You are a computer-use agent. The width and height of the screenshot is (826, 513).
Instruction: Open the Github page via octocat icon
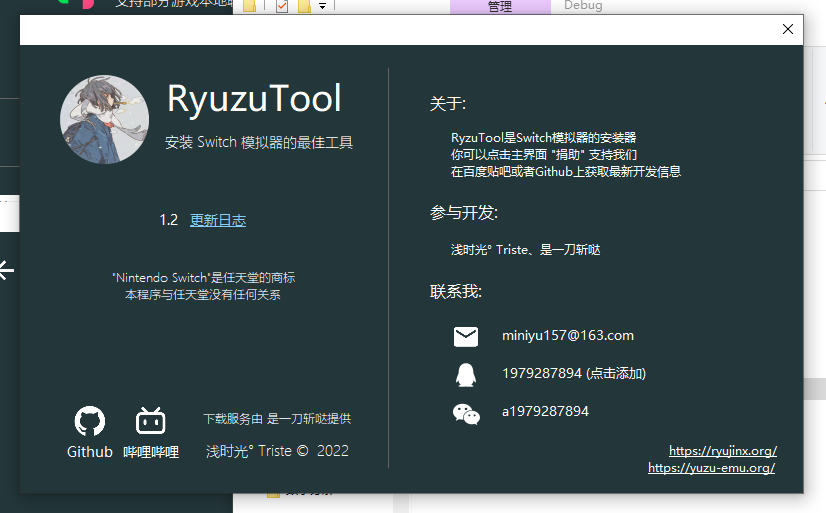[x=90, y=421]
